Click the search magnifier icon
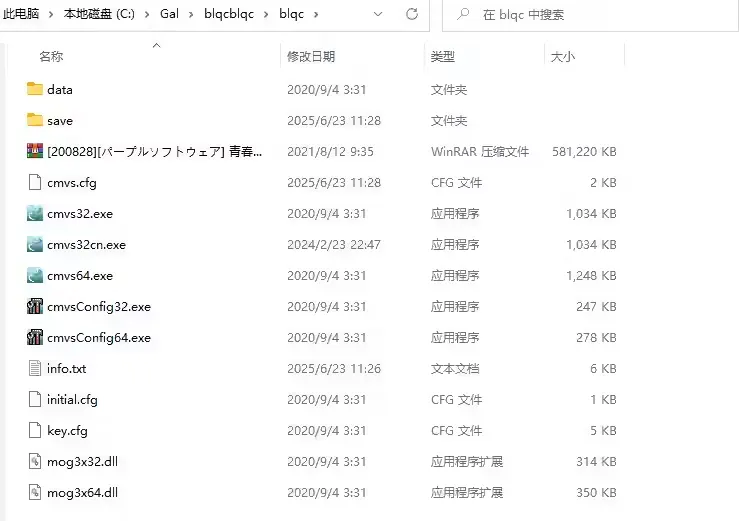The height and width of the screenshot is (521, 748). (x=462, y=14)
